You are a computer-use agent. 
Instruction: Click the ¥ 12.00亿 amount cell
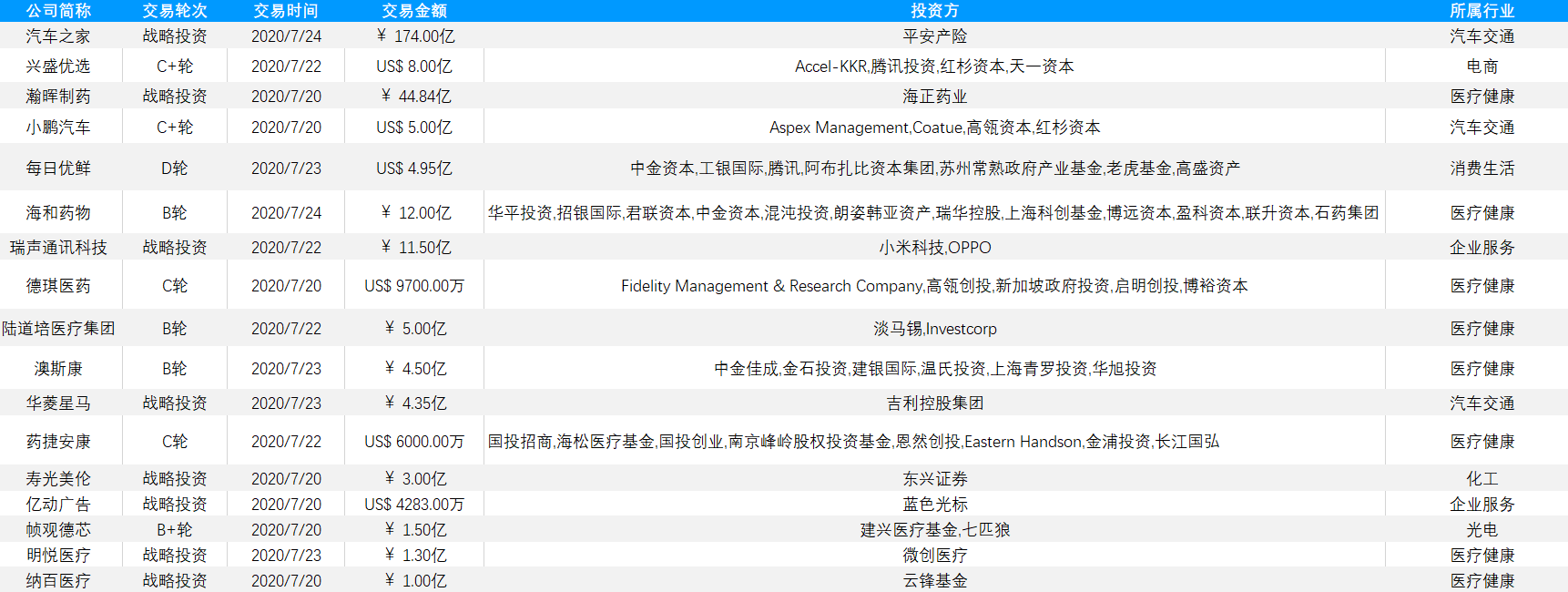pos(414,213)
